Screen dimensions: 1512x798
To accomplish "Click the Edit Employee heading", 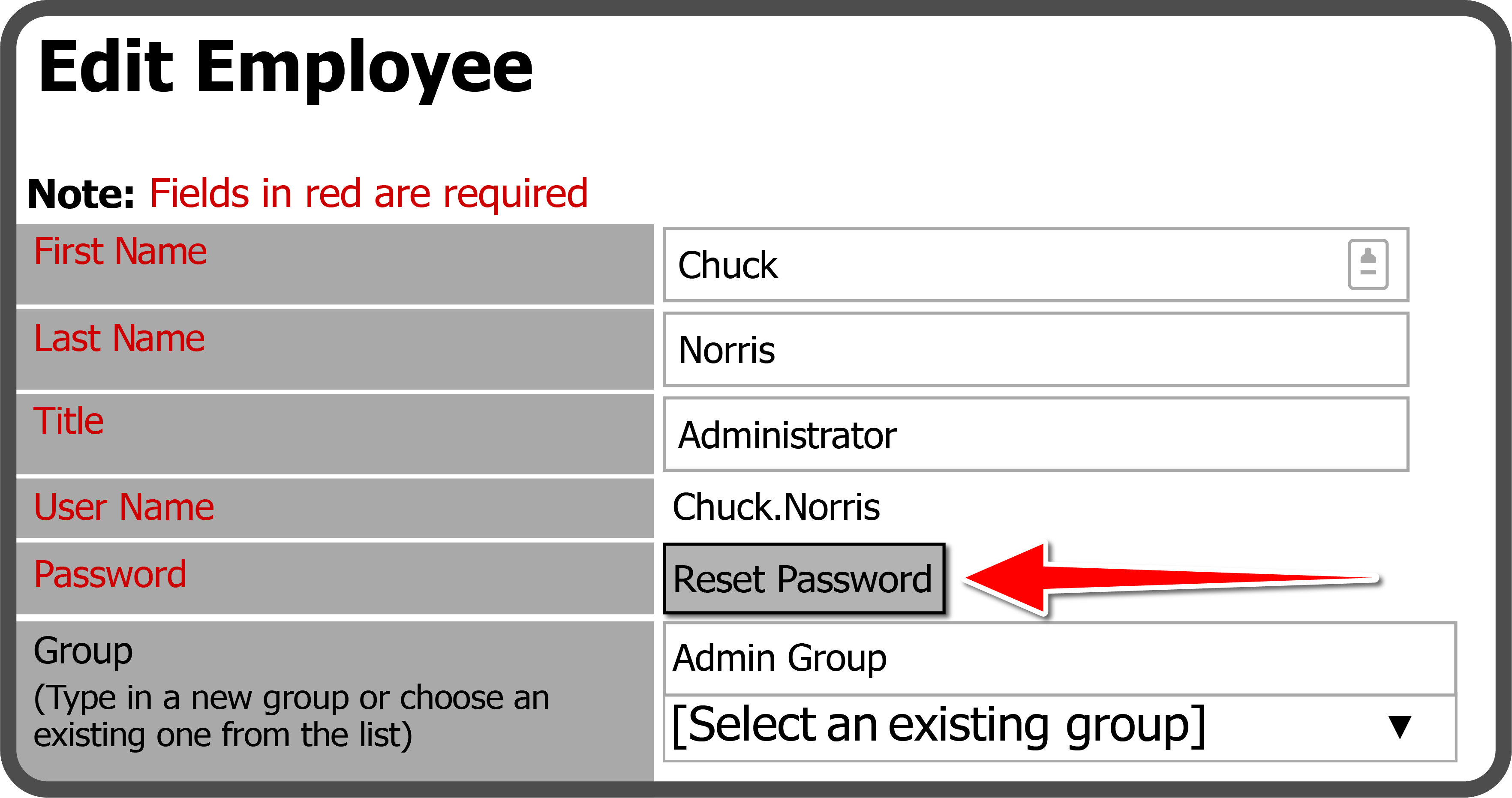I will tap(286, 67).
